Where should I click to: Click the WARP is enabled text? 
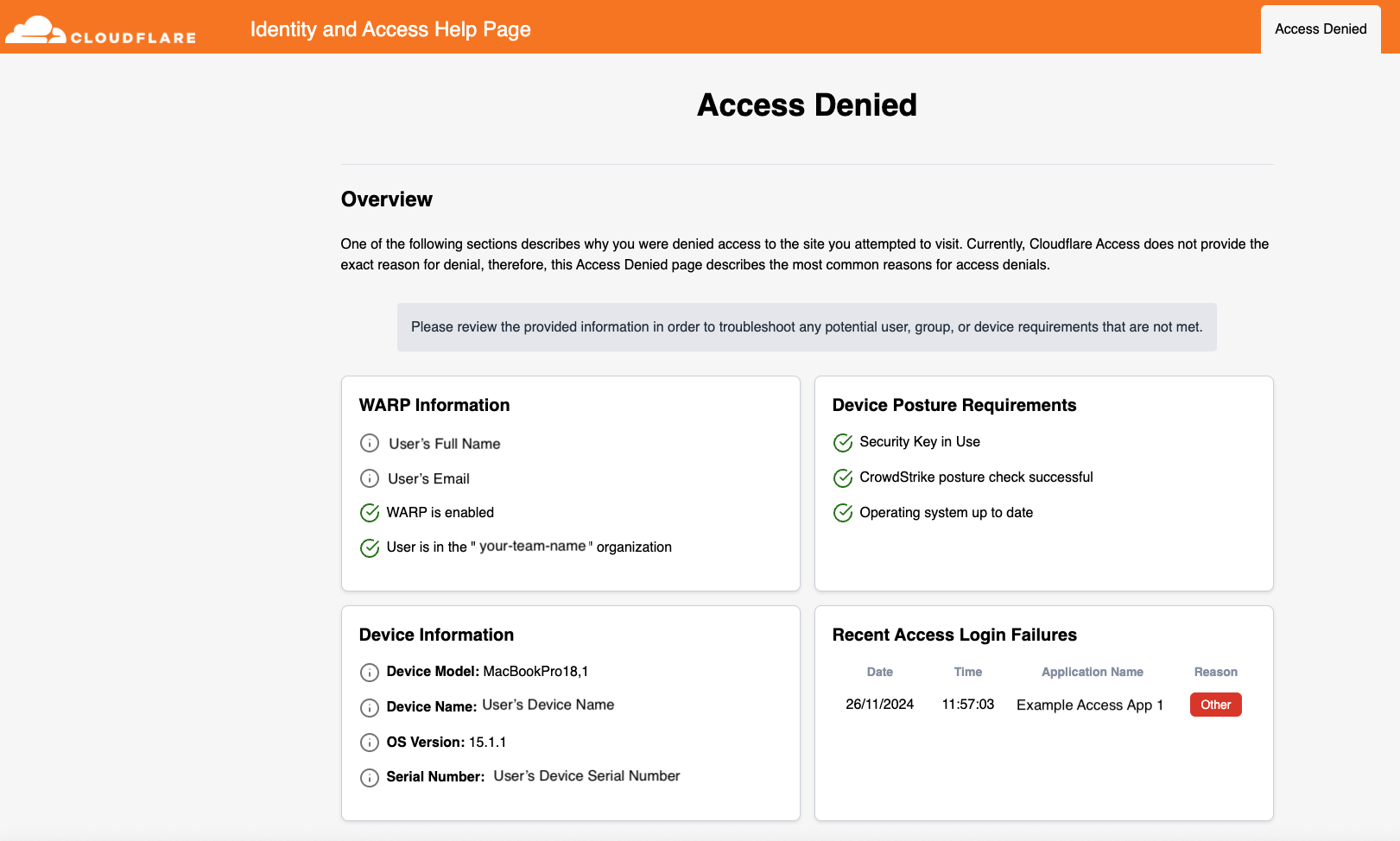440,513
